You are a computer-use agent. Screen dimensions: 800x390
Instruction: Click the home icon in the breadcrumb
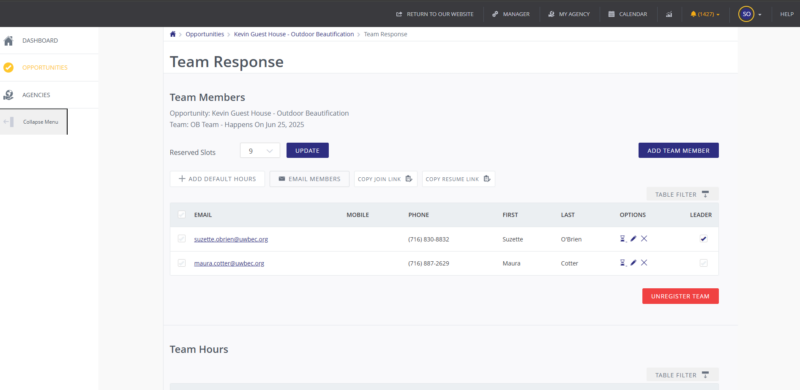click(172, 34)
